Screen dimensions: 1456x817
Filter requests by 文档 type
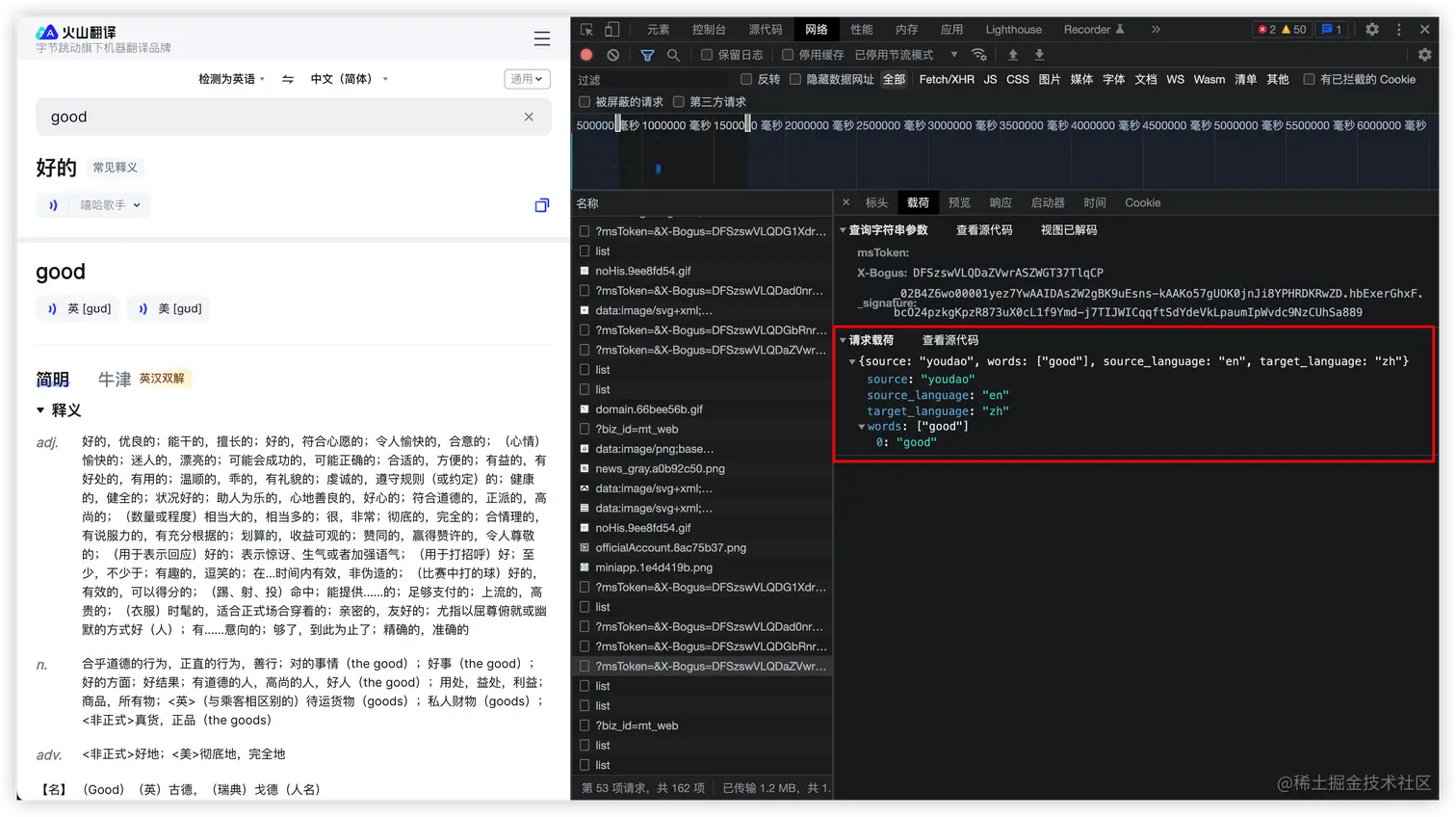coord(1146,79)
